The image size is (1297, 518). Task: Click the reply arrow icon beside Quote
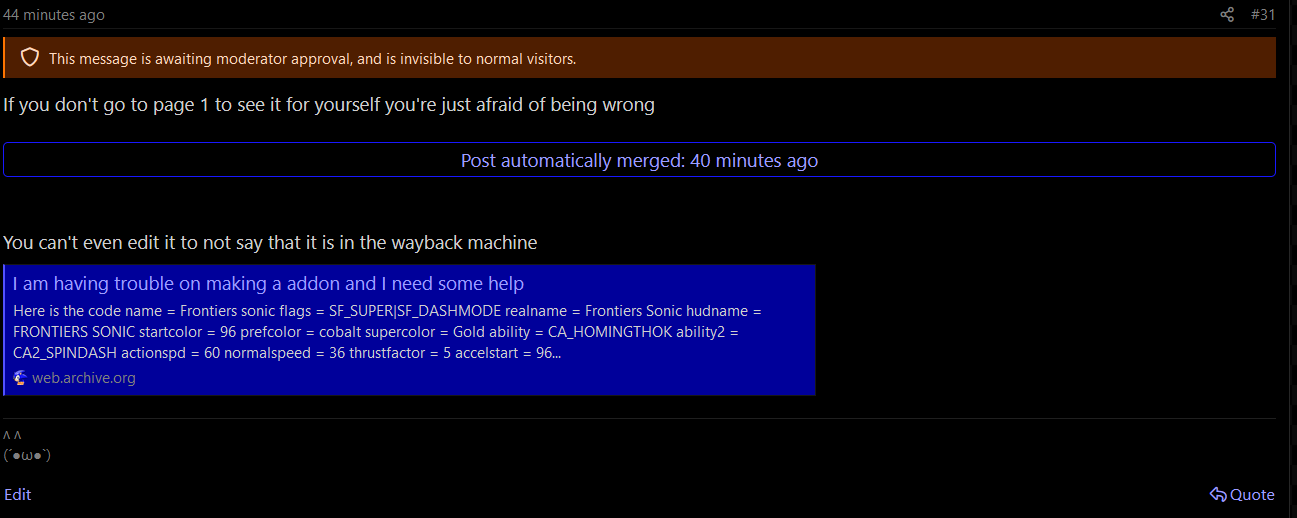click(1217, 494)
